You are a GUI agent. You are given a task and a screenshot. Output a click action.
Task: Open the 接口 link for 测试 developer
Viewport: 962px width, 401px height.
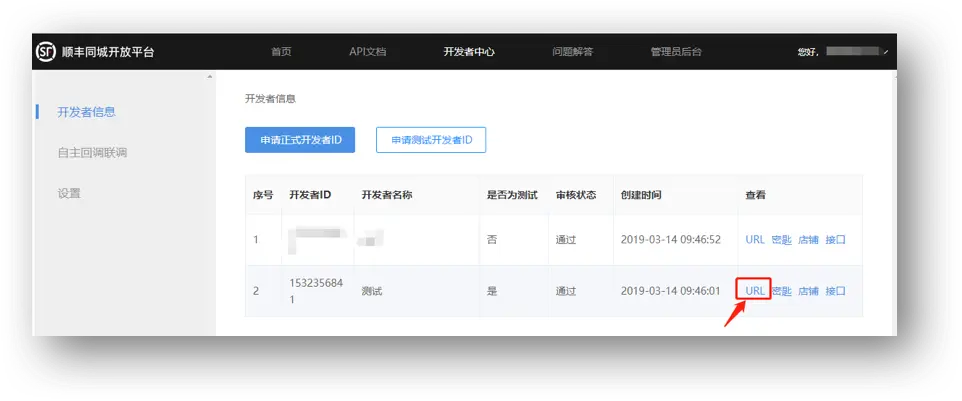836,291
